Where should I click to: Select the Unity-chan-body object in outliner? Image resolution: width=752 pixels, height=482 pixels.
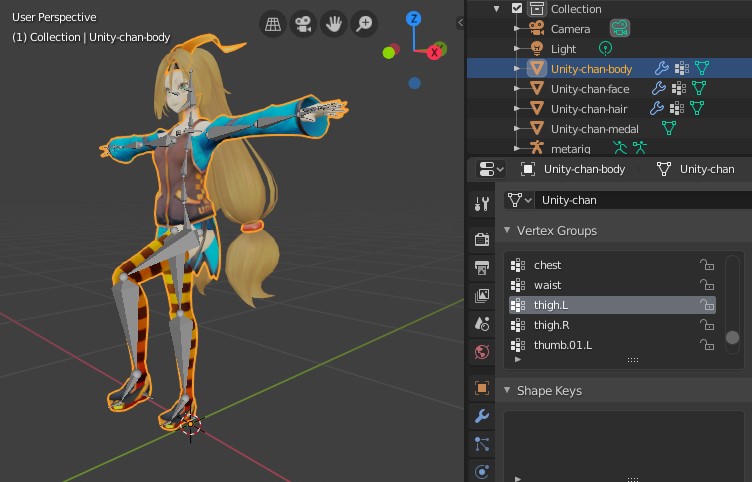591,69
